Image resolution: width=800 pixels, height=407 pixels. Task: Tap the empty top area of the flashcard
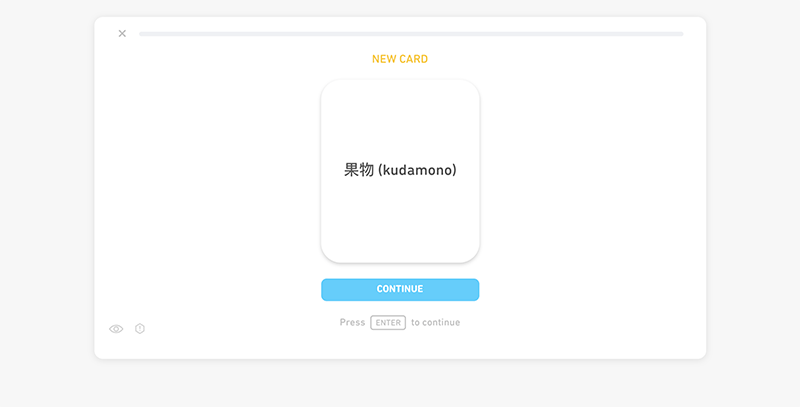(400, 115)
